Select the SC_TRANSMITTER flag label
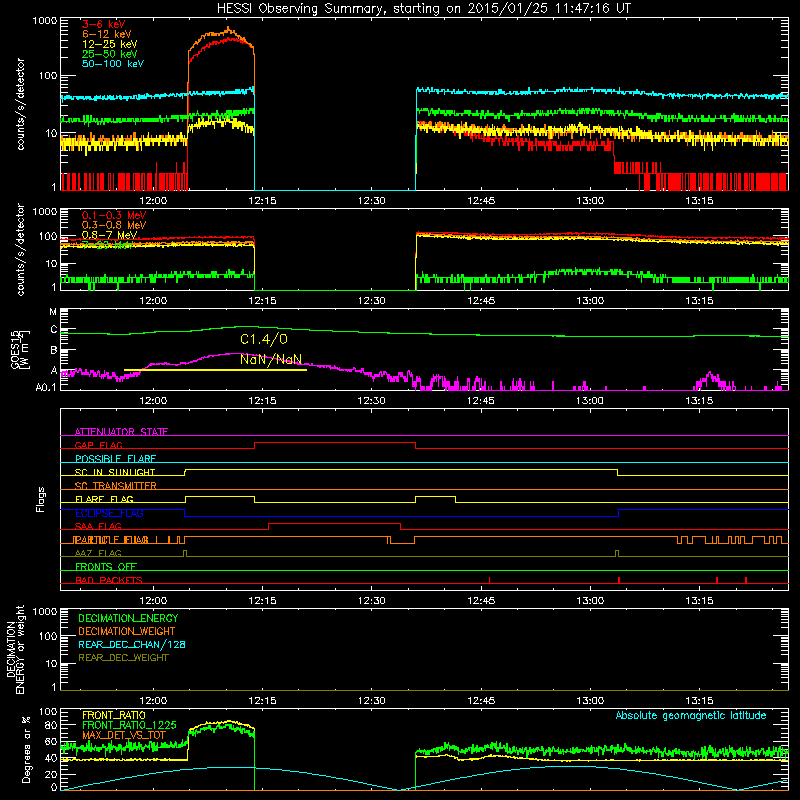The width and height of the screenshot is (800, 800). pos(116,486)
